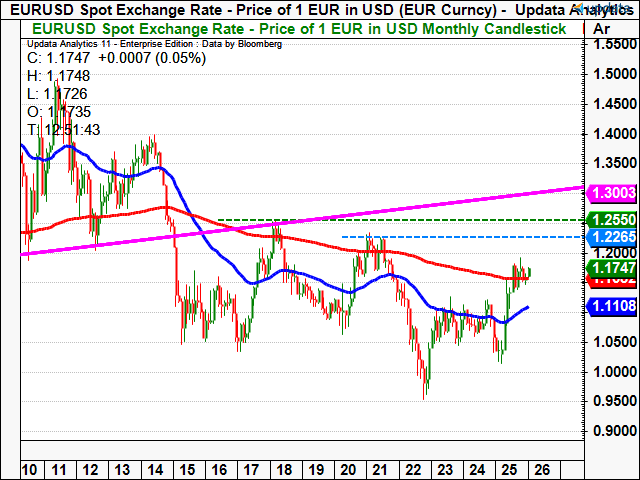640x480 pixels.
Task: Click the high price H: 1.1748 readout
Action: click(x=63, y=76)
